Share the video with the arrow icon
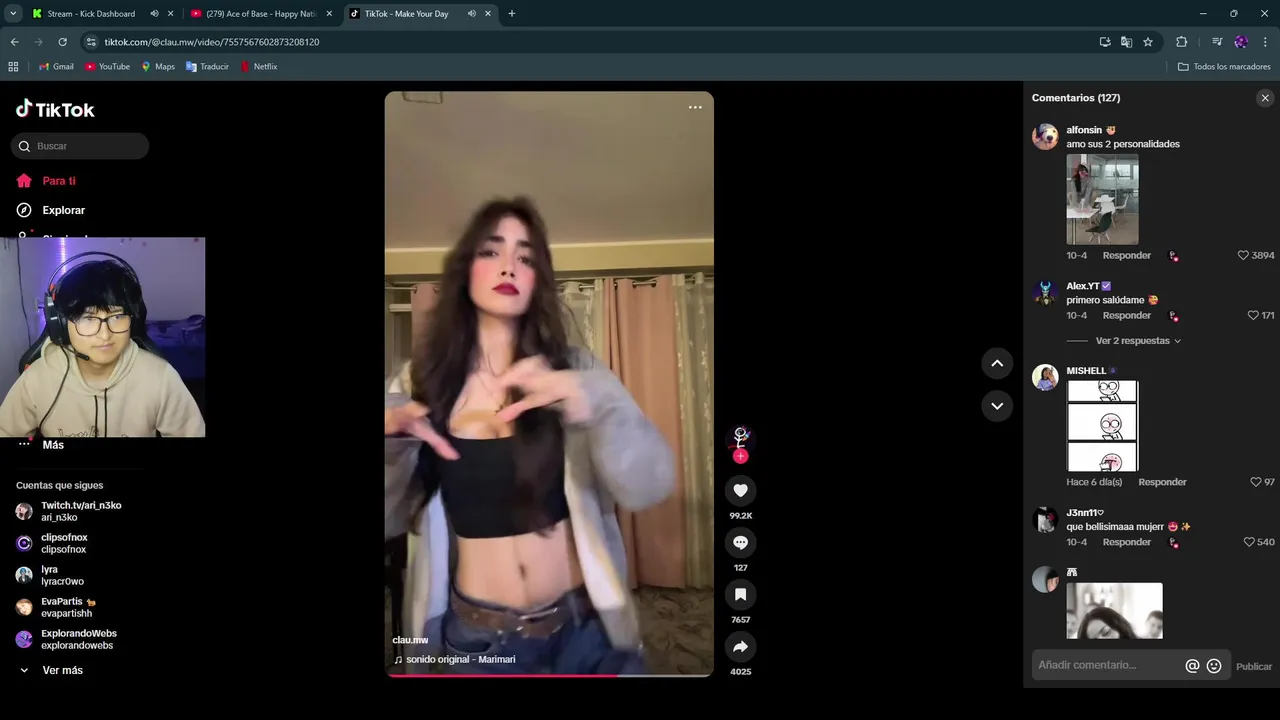This screenshot has width=1280, height=720. (x=740, y=647)
